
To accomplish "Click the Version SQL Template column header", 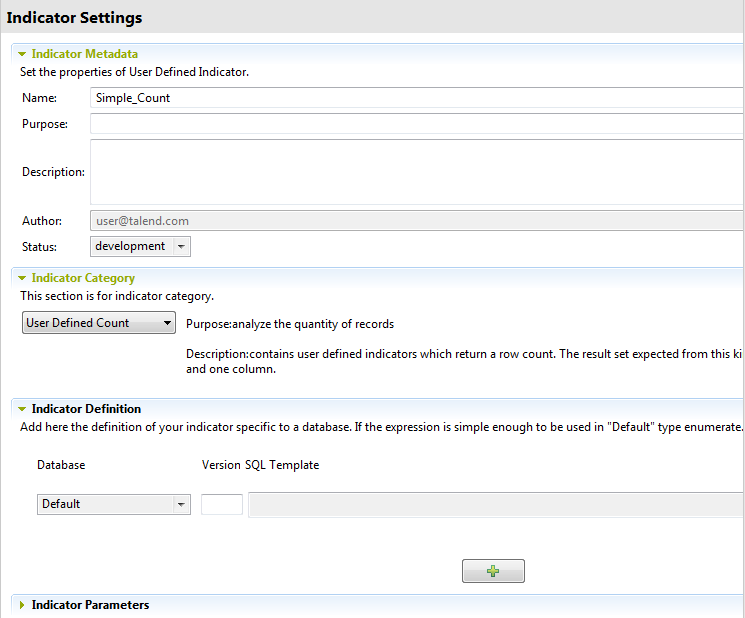I will pyautogui.click(x=260, y=465).
